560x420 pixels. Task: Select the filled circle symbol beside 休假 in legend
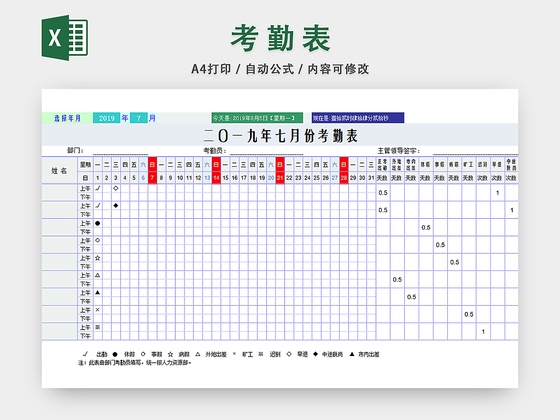[x=115, y=354]
